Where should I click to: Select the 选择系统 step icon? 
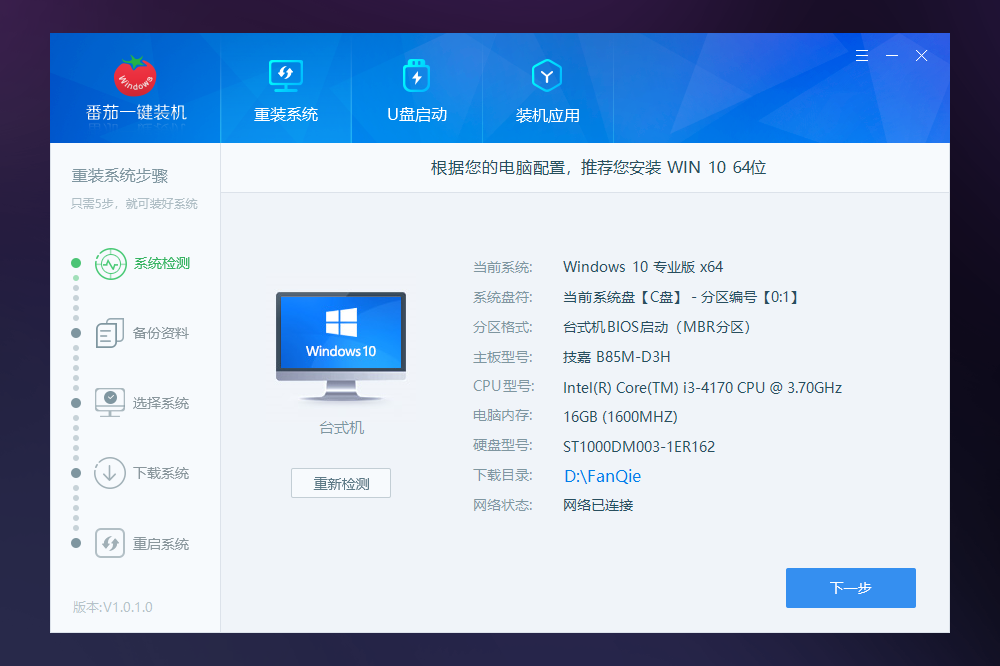[x=110, y=403]
